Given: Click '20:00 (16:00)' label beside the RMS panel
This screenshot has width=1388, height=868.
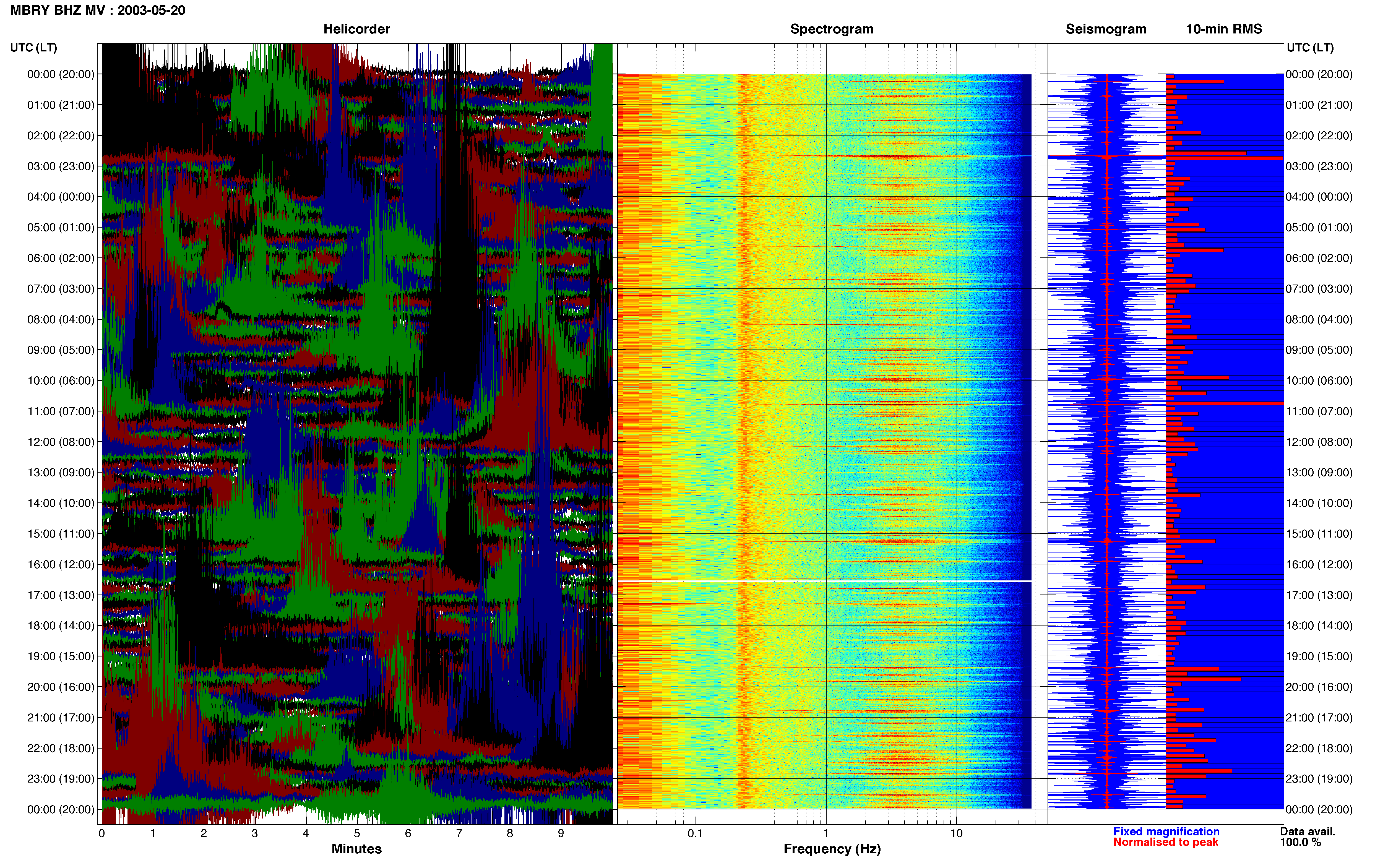Looking at the screenshot, I should point(1319,687).
